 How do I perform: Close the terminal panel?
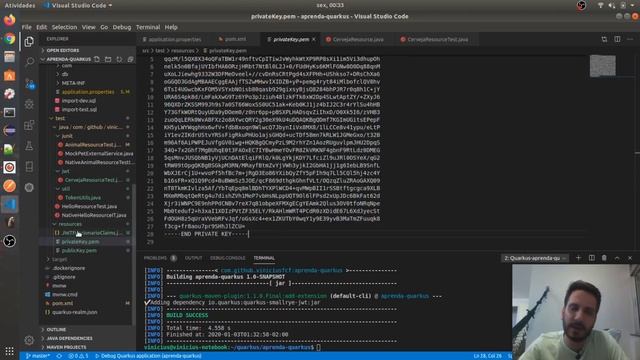630,258
